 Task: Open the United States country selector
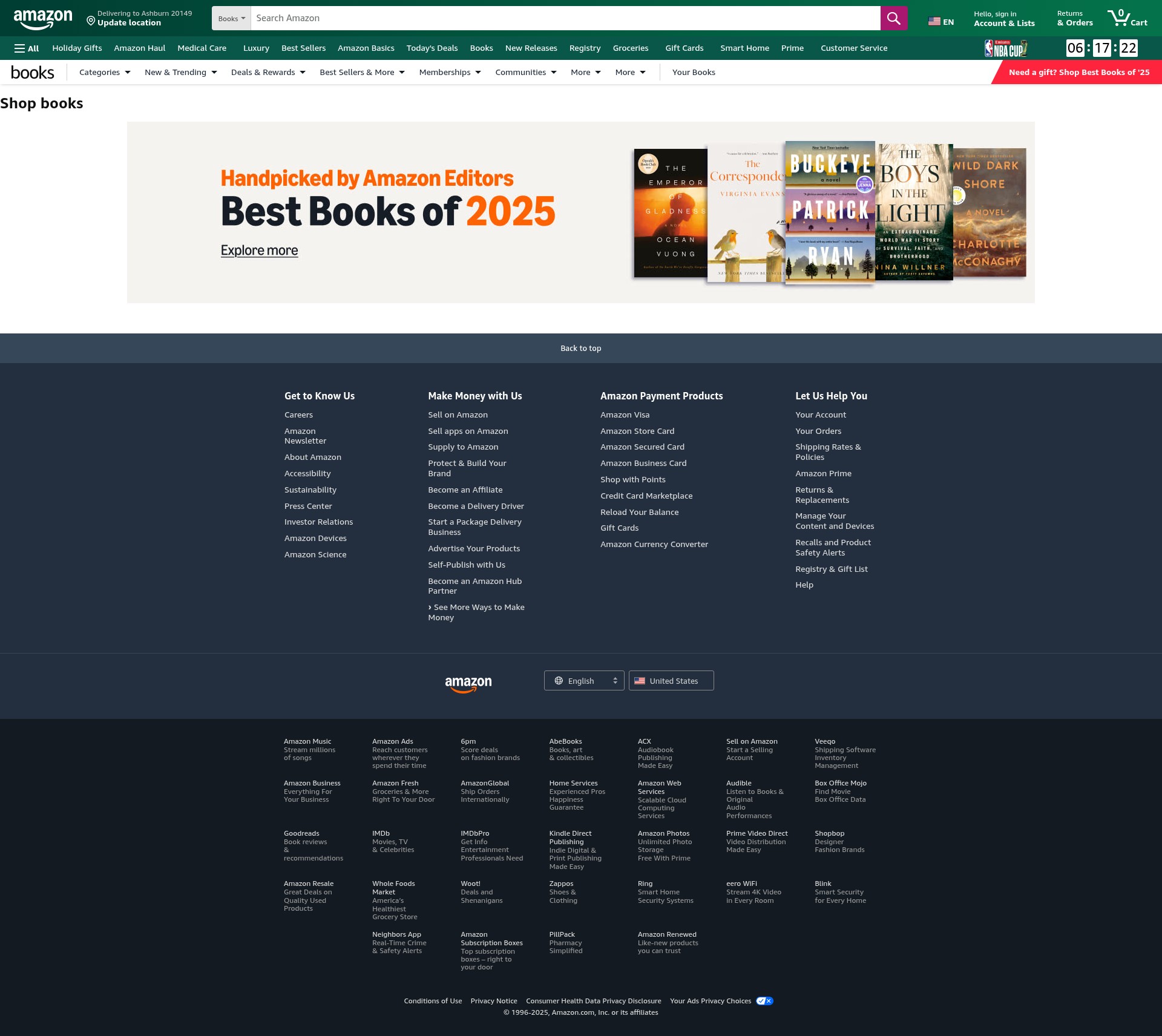coord(671,681)
